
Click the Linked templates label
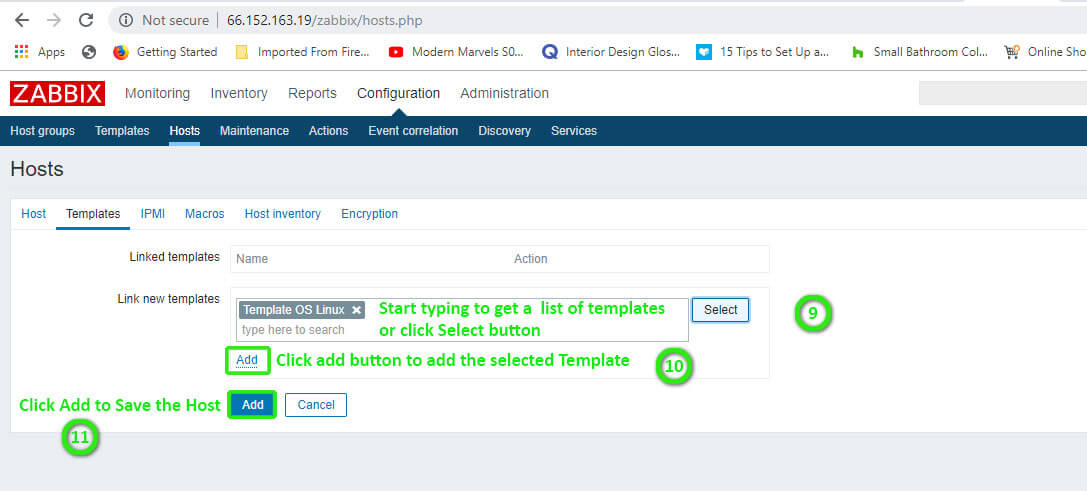point(175,257)
